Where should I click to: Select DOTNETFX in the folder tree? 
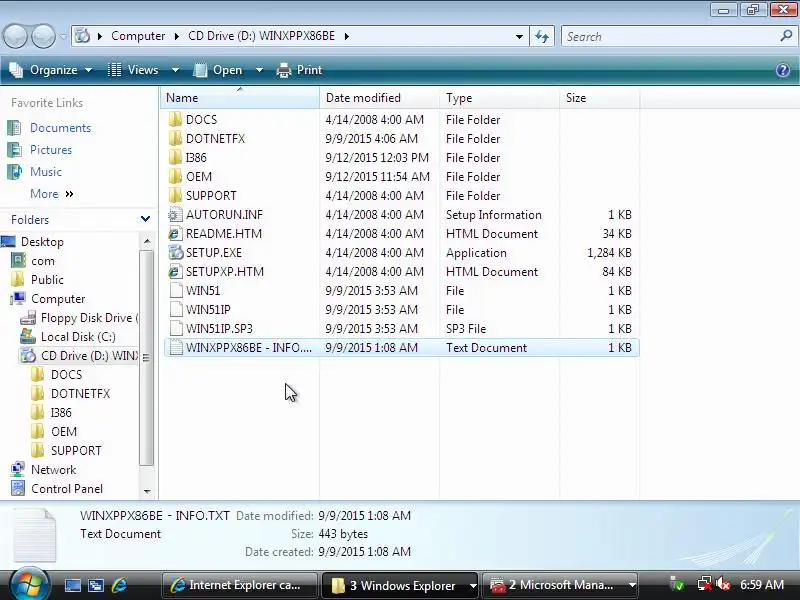(80, 393)
